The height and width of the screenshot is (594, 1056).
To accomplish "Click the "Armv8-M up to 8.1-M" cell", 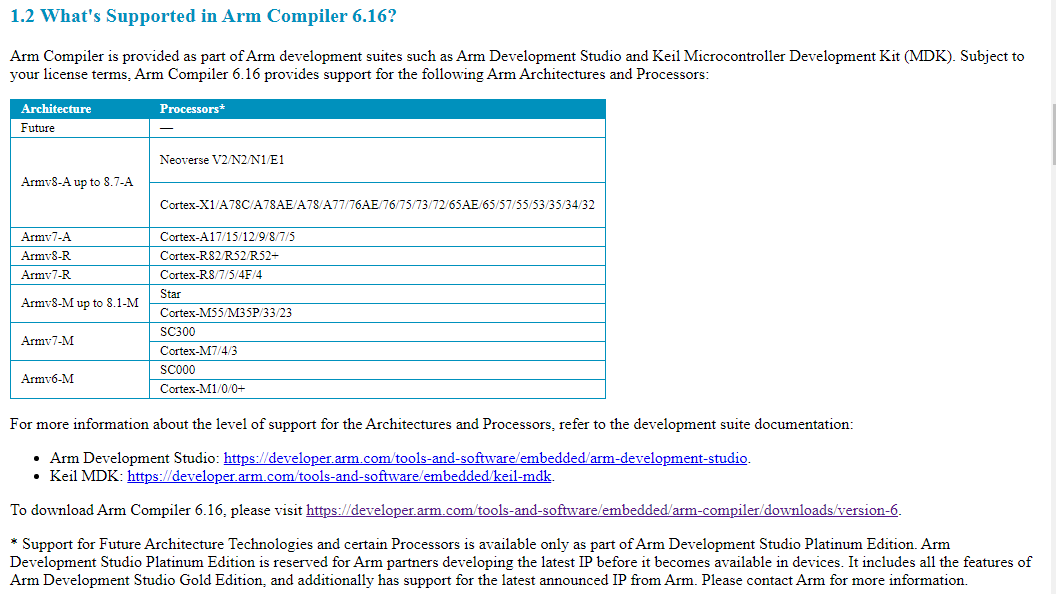I will point(79,303).
